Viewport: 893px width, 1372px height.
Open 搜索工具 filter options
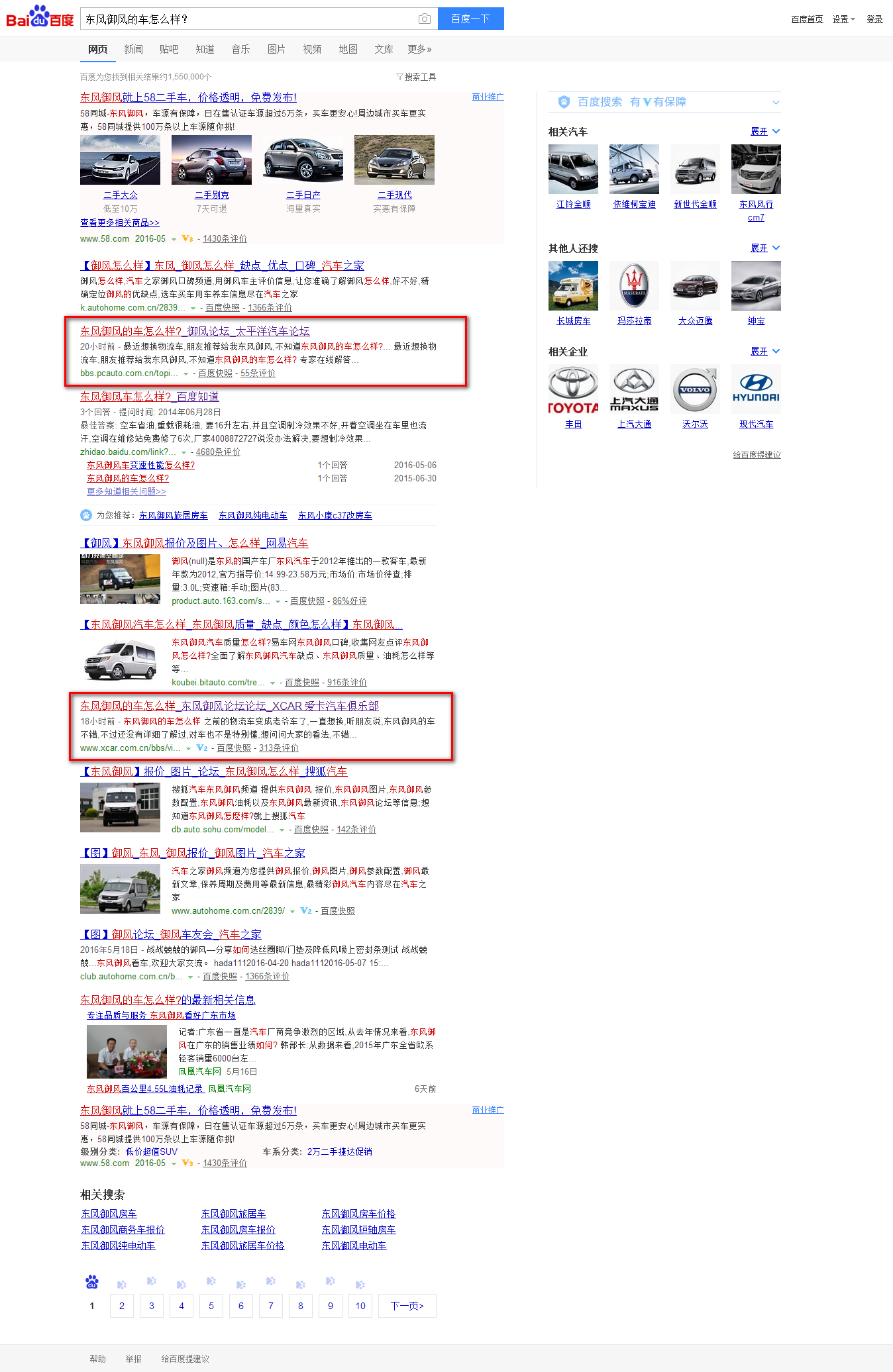pyautogui.click(x=416, y=77)
